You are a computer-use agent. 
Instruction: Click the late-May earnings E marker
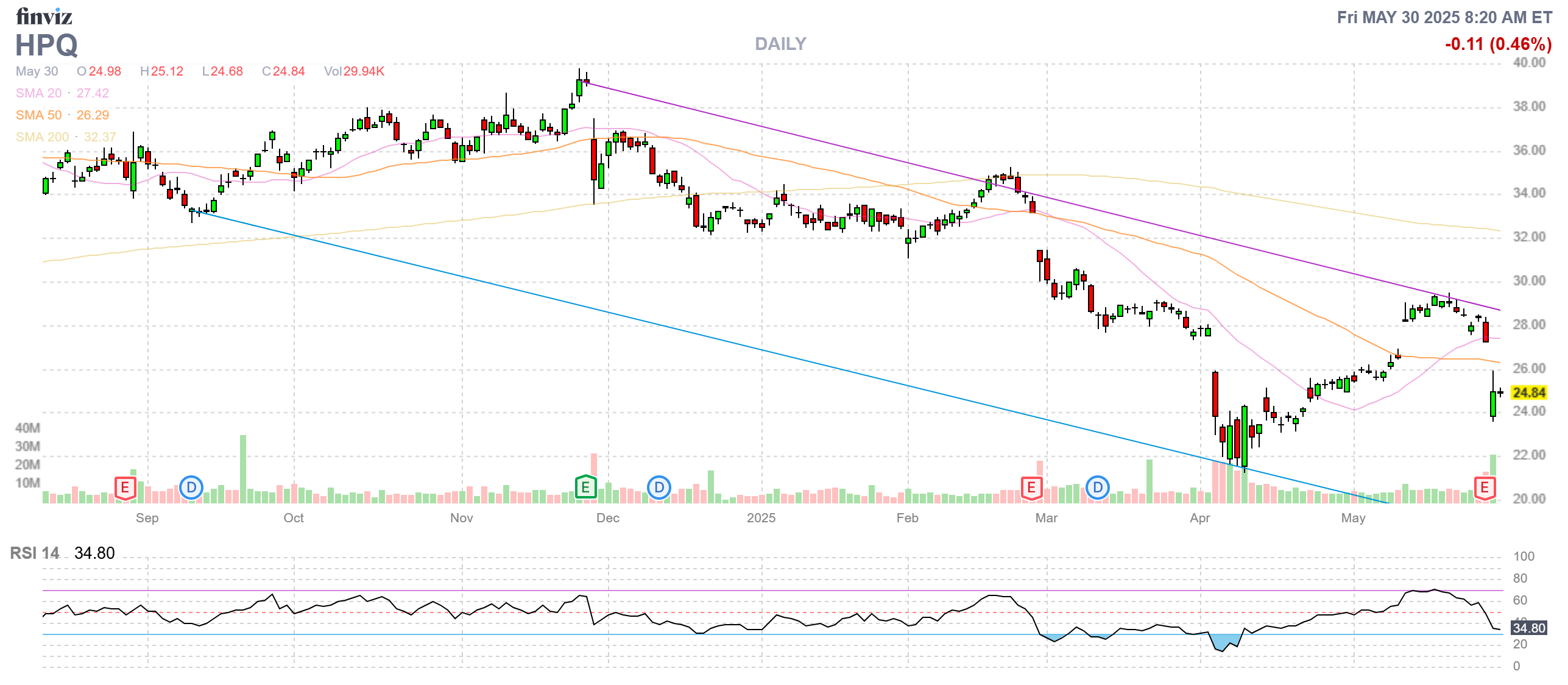click(1485, 488)
